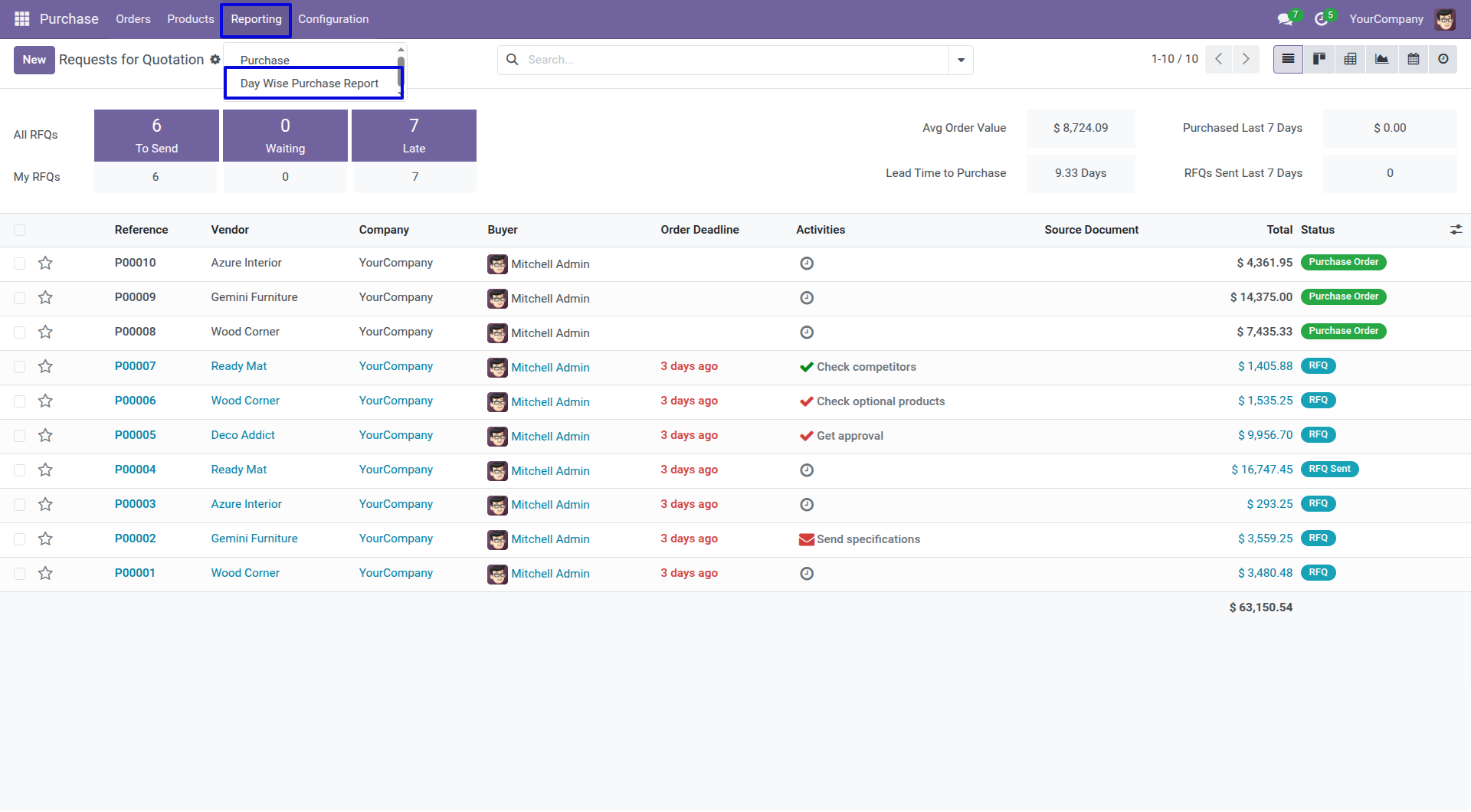
Task: Open the YourCompany company switcher
Action: tap(1386, 19)
